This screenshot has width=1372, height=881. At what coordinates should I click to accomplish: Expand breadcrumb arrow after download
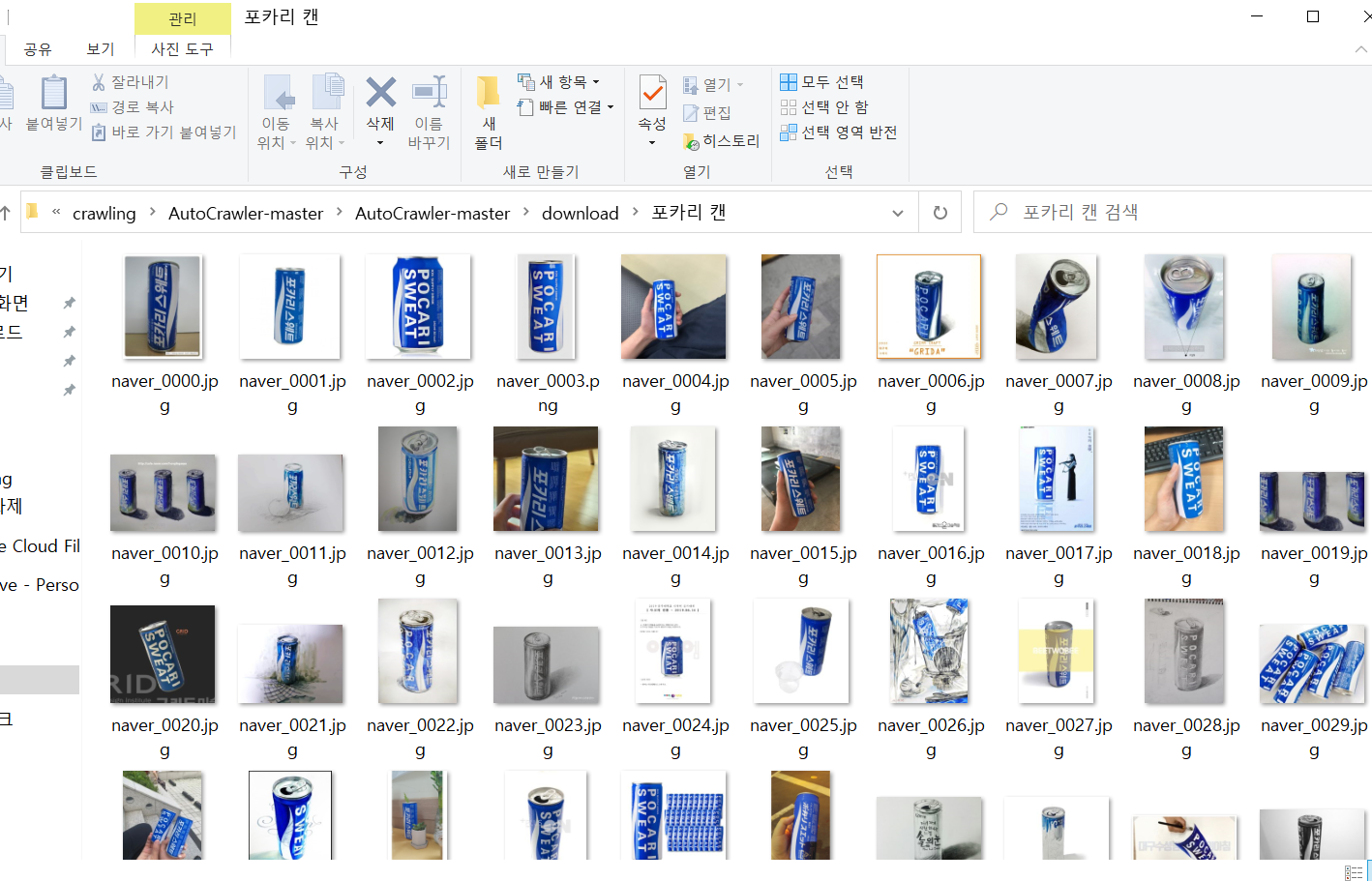pos(636,212)
